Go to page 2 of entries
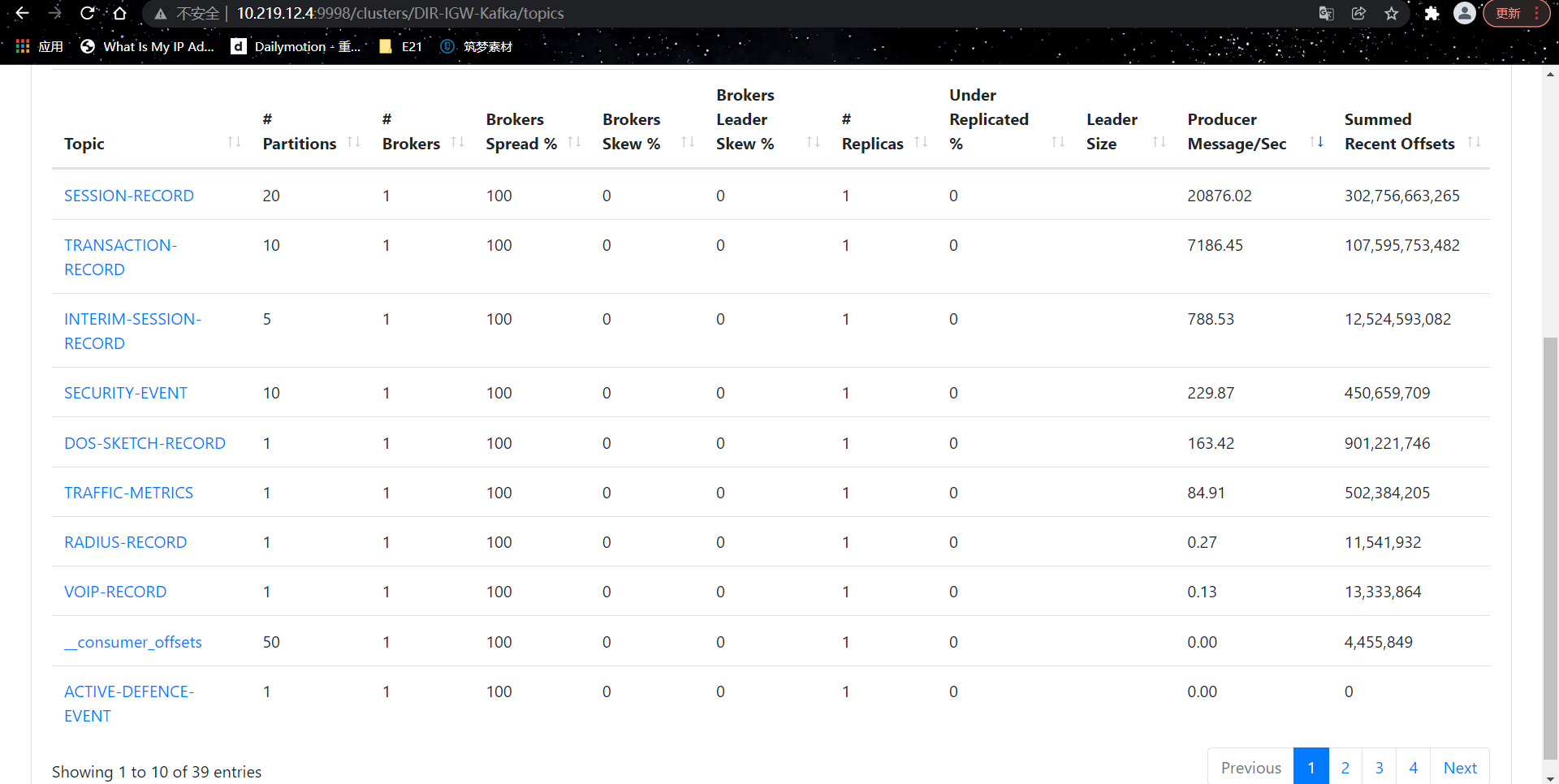This screenshot has width=1559, height=784. (x=1345, y=767)
